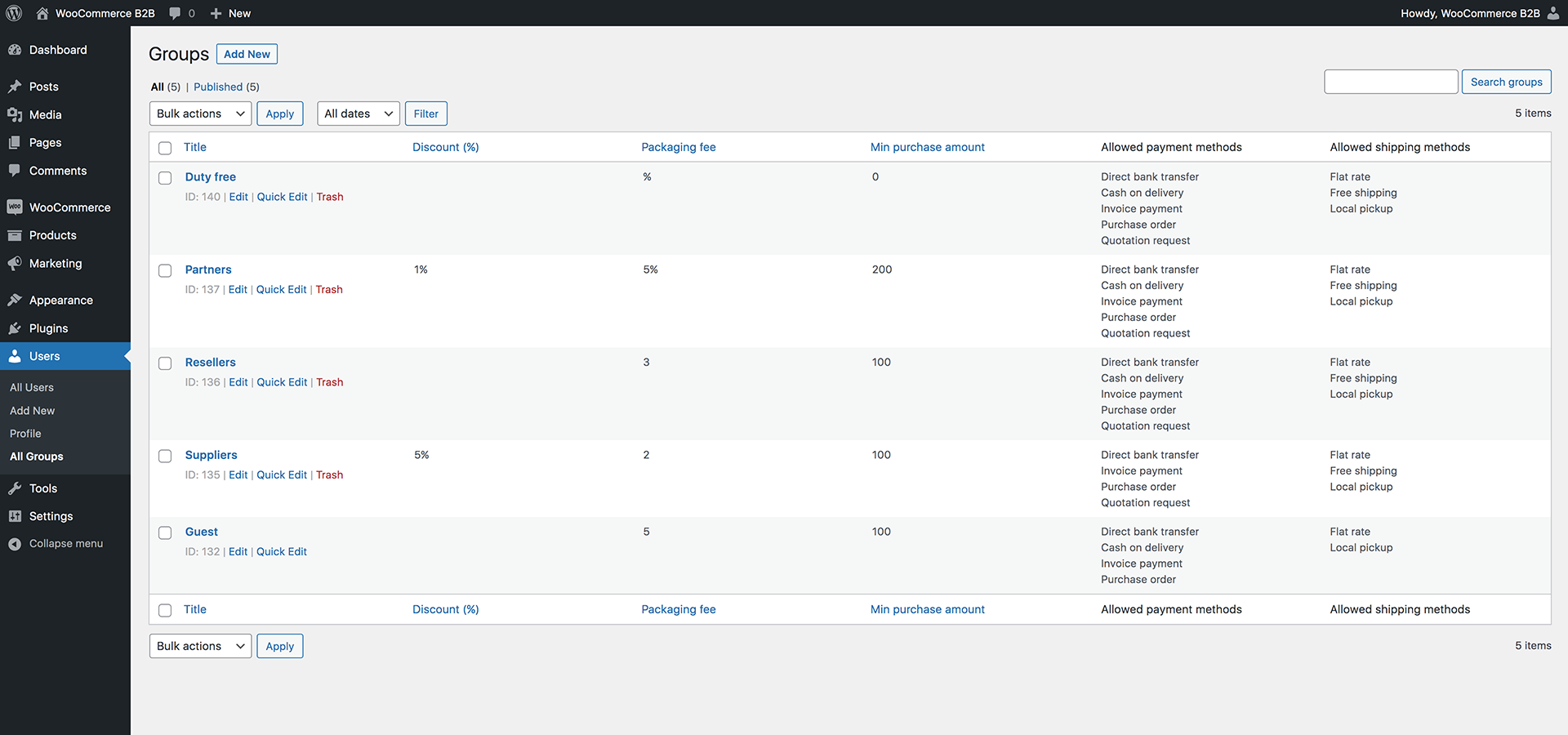Click the Plugins plug icon

pos(15,328)
